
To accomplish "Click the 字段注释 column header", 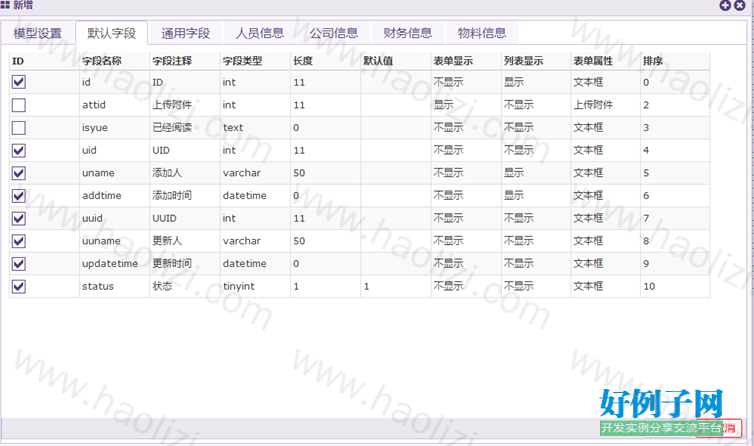I will 185,61.
